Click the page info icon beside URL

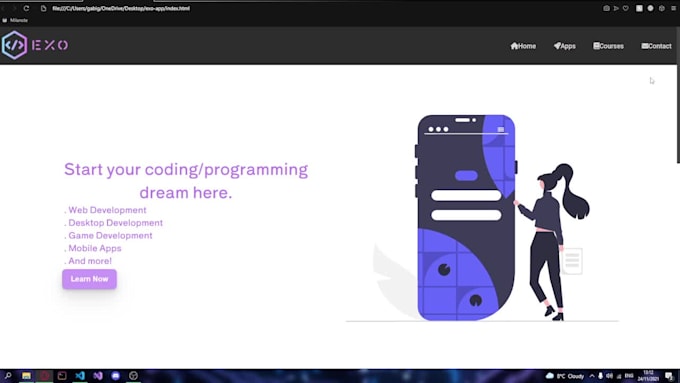pos(43,8)
